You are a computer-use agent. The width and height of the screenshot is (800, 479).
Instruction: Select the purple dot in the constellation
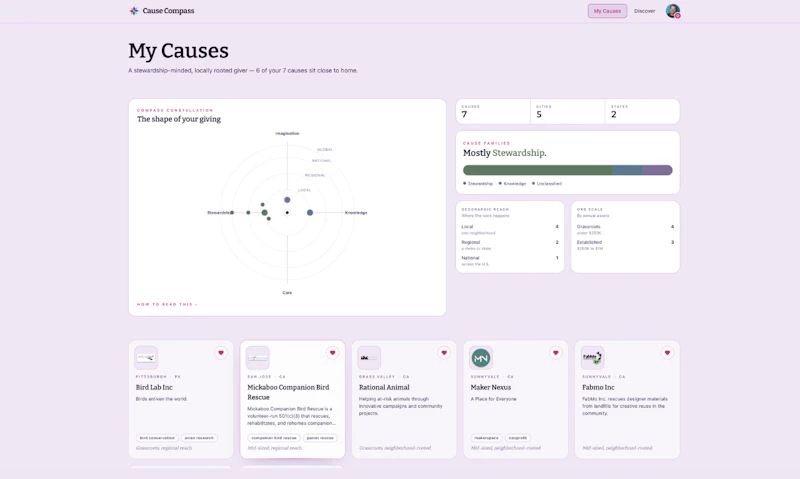pos(287,199)
